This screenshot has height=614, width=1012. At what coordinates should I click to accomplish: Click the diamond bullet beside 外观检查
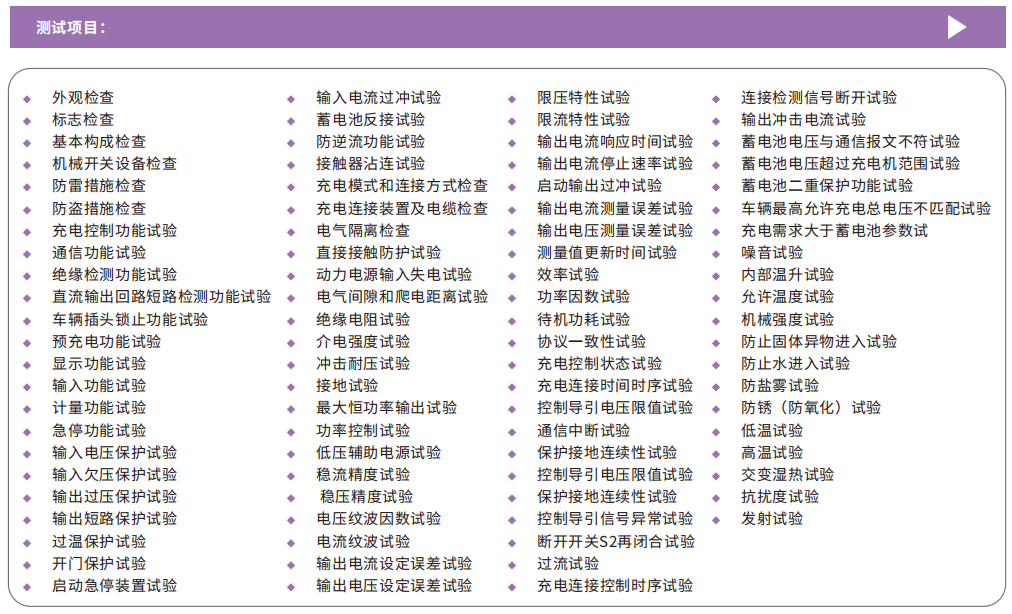[x=27, y=98]
